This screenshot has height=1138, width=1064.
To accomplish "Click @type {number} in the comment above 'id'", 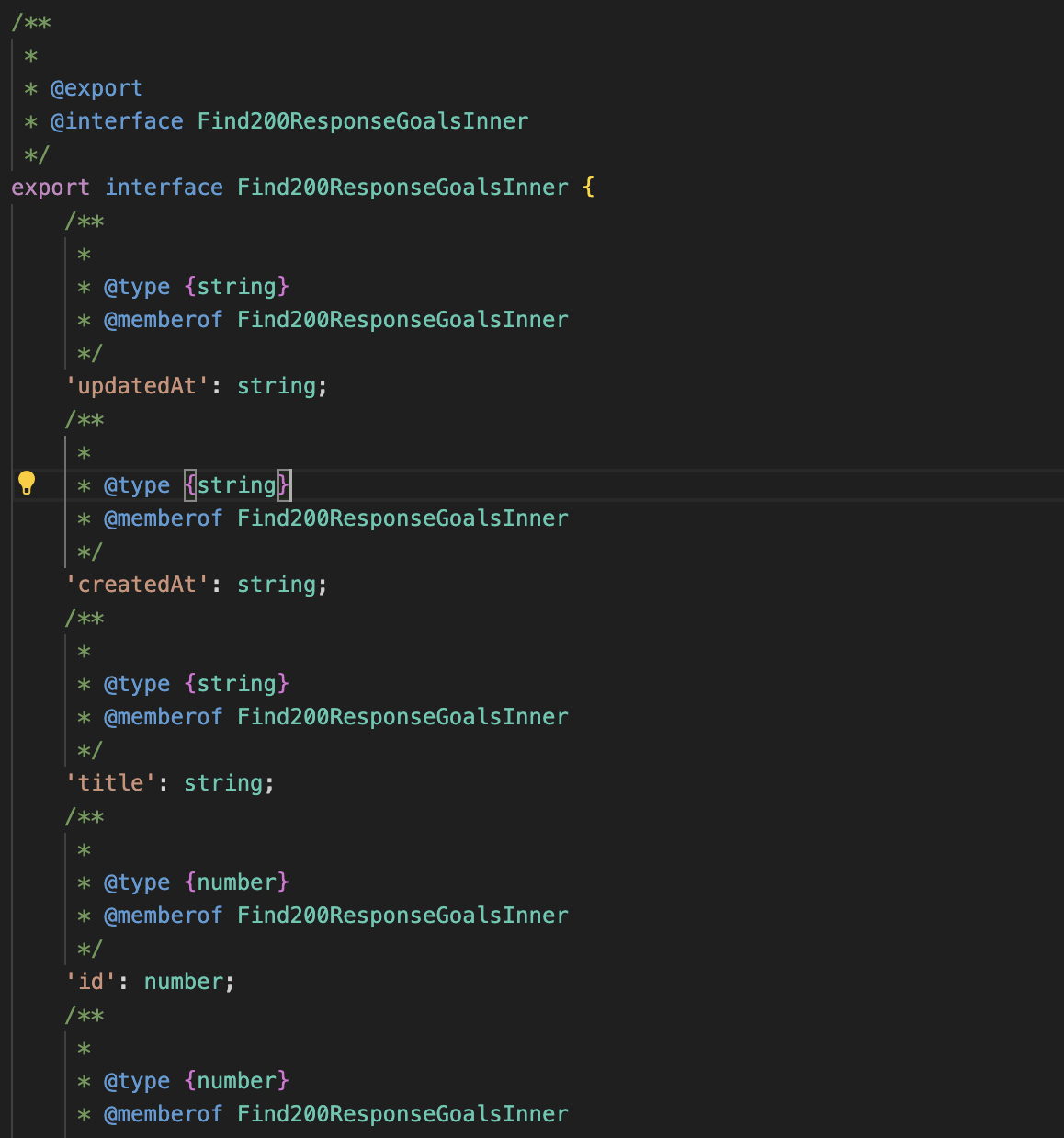I will coord(197,882).
